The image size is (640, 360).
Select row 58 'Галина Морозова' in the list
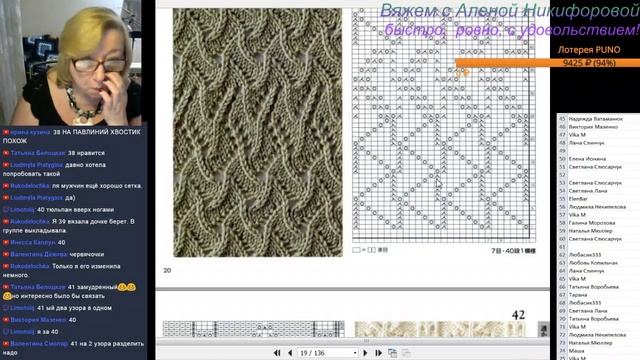592,223
